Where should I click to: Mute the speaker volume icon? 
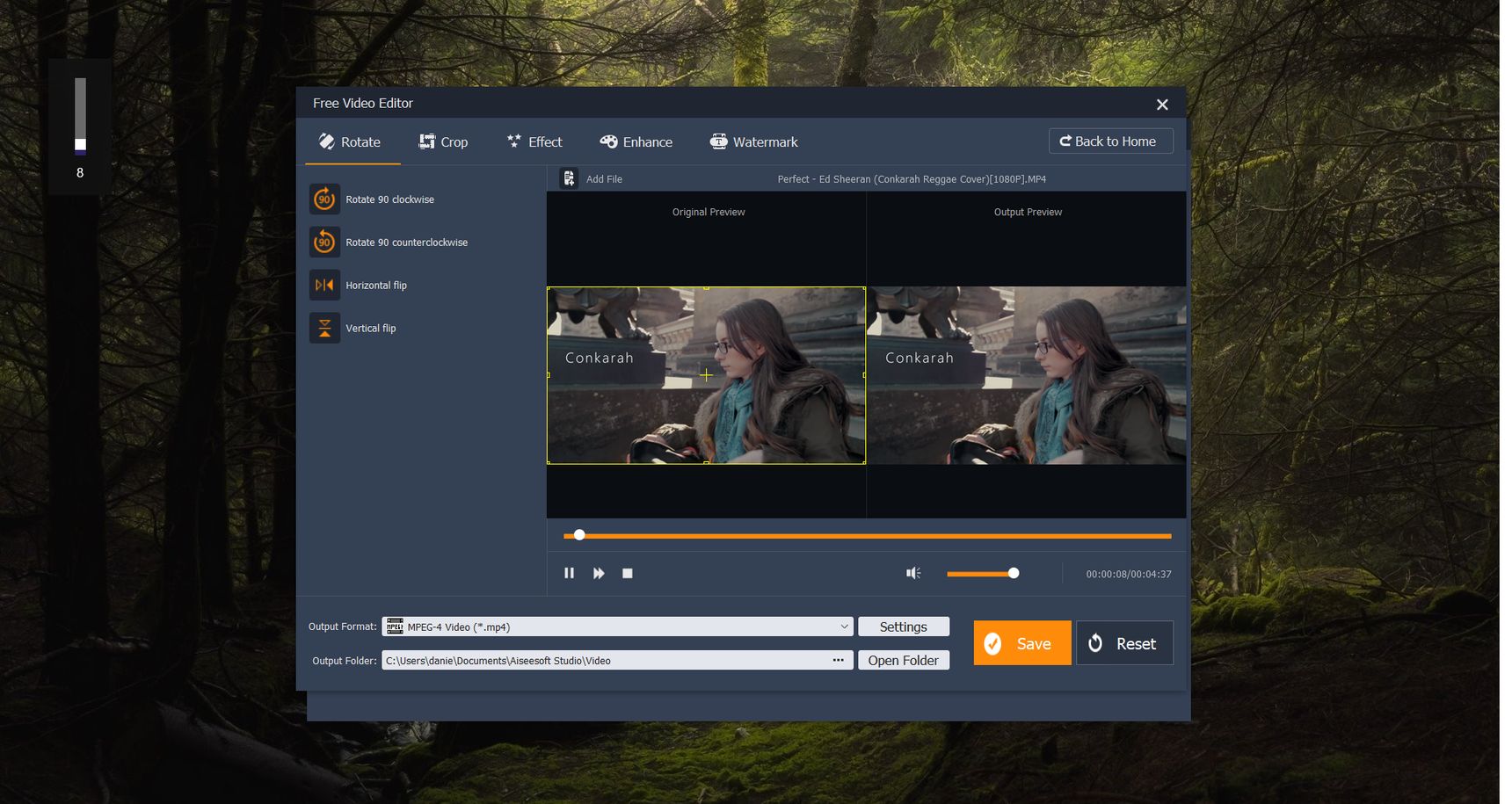coord(913,573)
